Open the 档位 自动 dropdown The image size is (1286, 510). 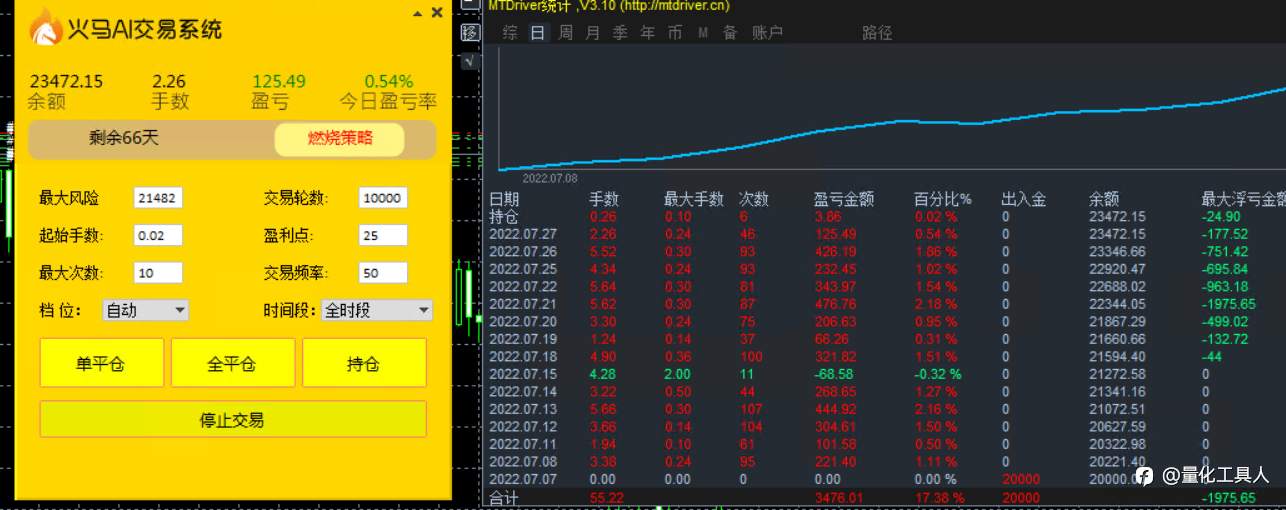tap(145, 310)
